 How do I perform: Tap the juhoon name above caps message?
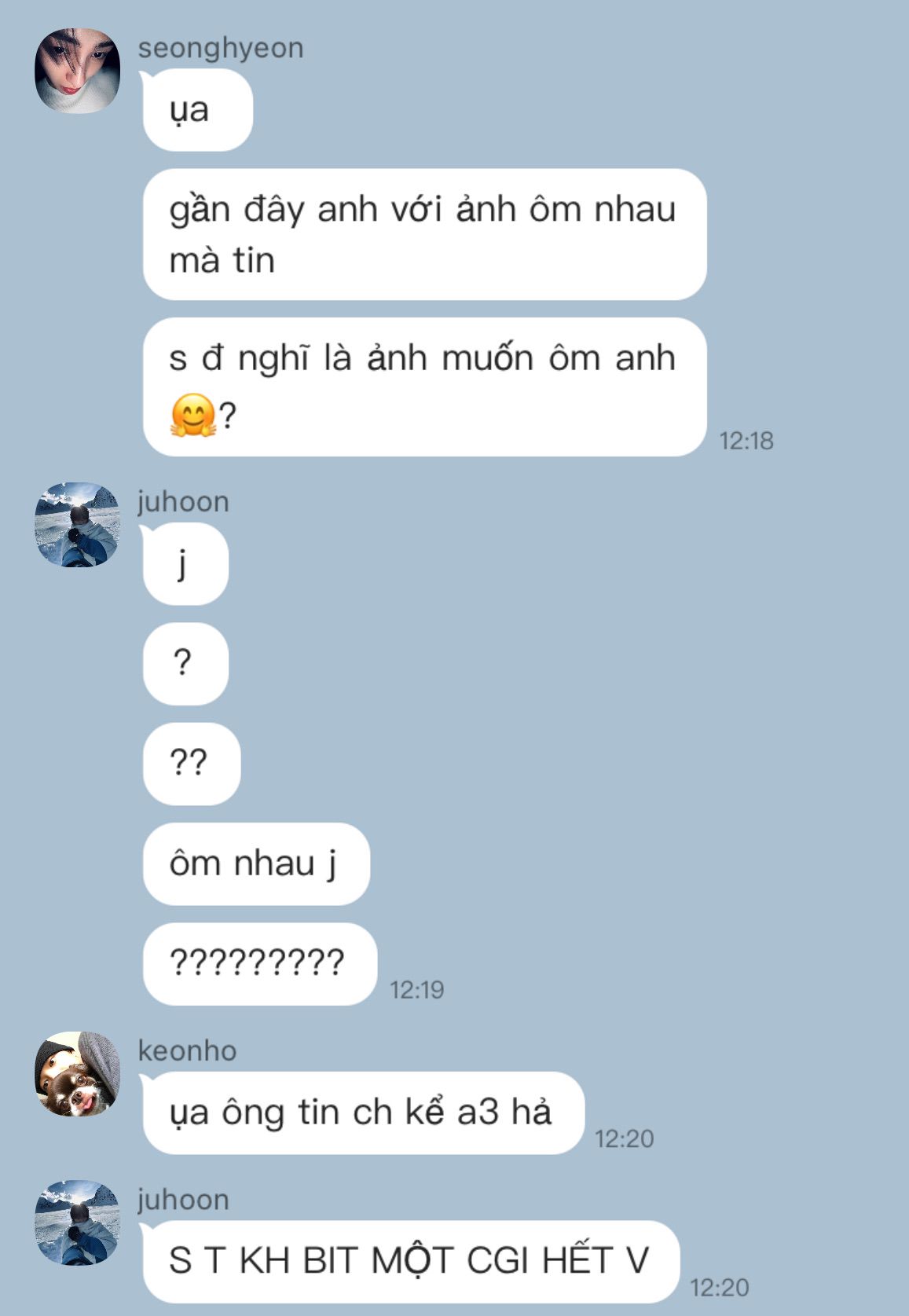pos(183,1200)
